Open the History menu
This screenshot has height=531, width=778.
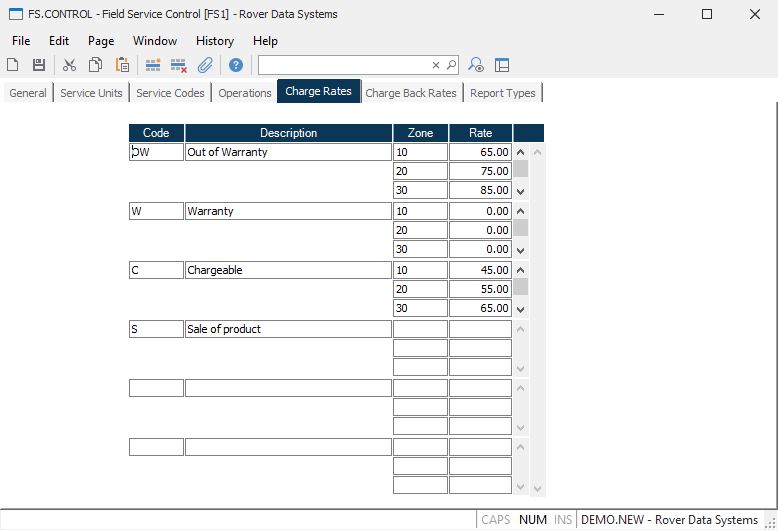click(x=214, y=41)
